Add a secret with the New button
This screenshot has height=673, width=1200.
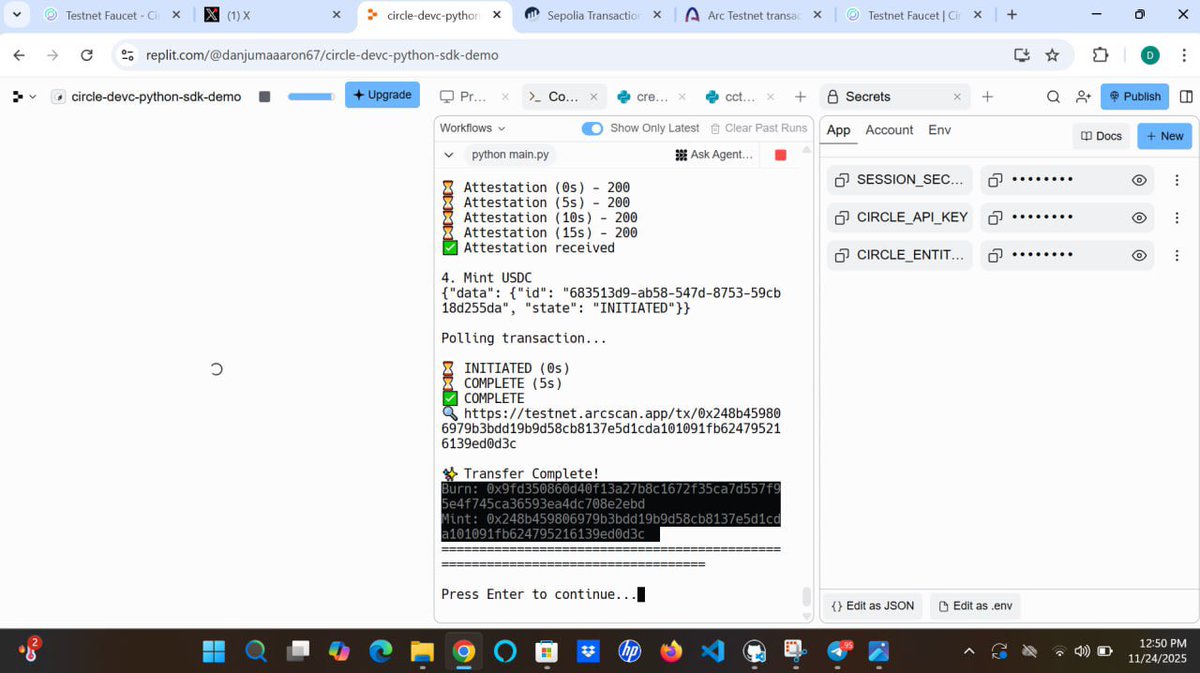coord(1163,135)
